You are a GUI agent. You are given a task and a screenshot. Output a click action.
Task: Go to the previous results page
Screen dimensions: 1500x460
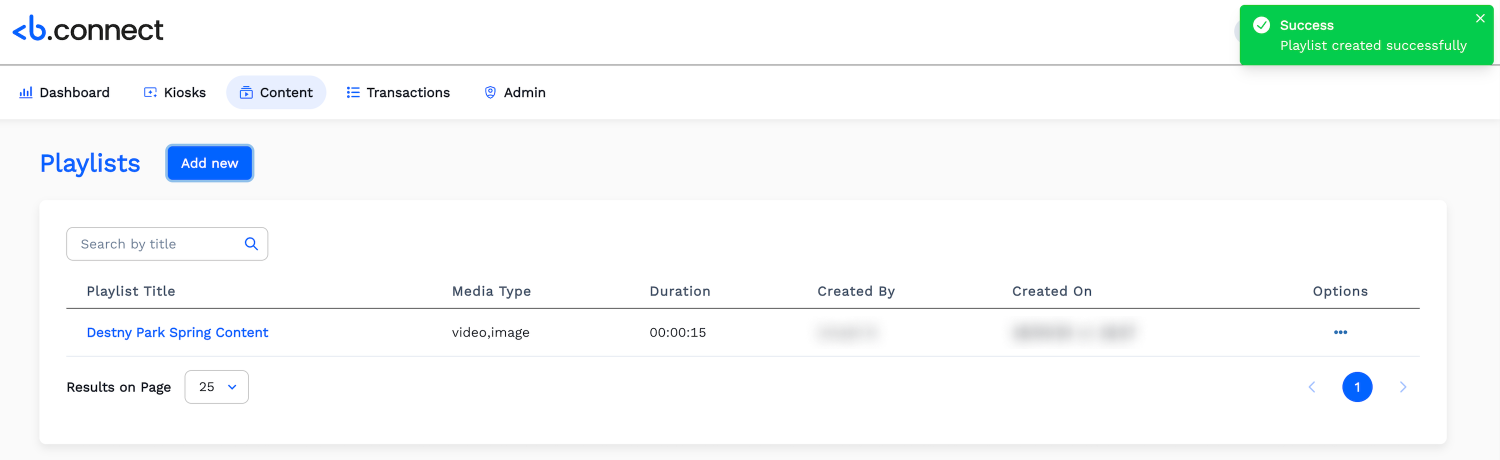coord(1312,387)
